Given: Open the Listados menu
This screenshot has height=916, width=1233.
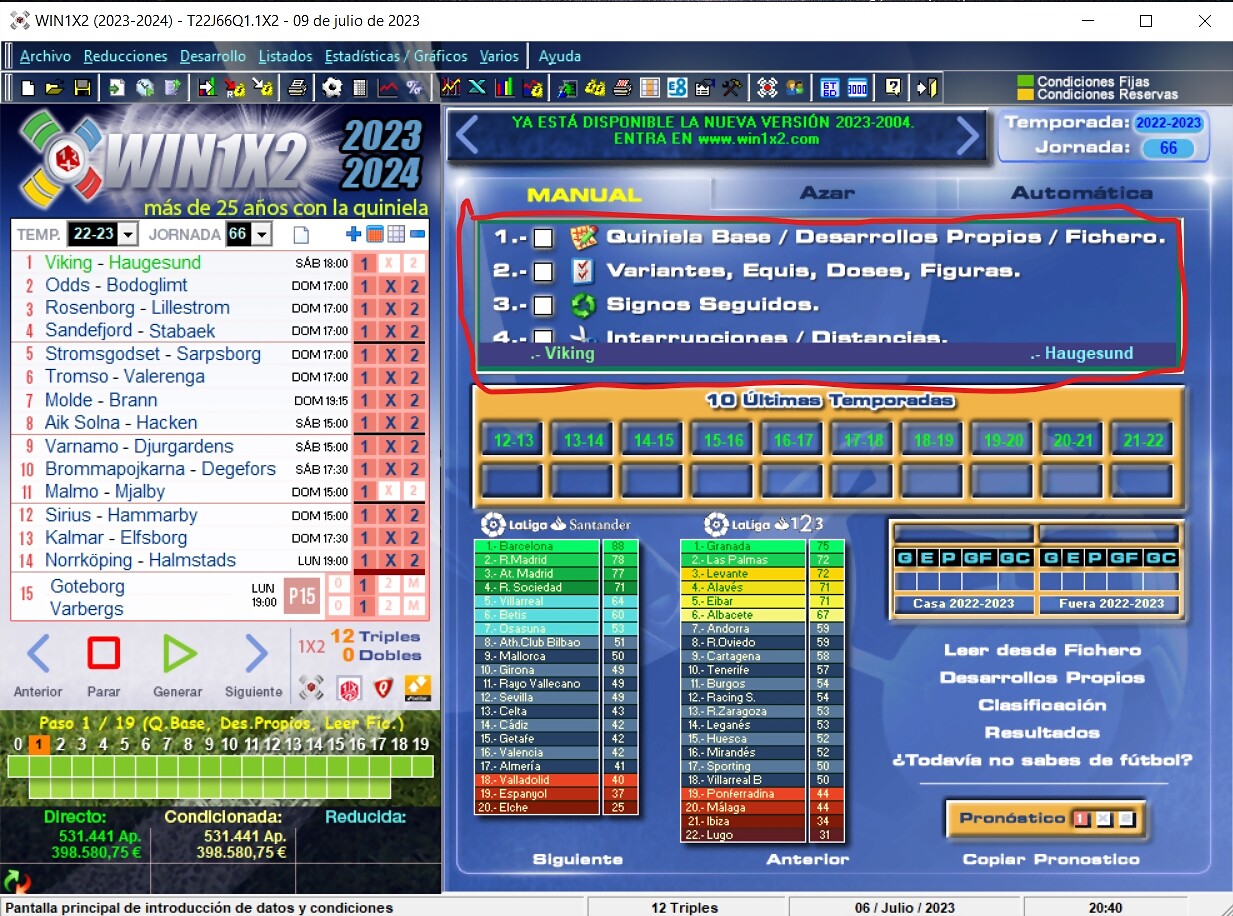Looking at the screenshot, I should click(285, 56).
